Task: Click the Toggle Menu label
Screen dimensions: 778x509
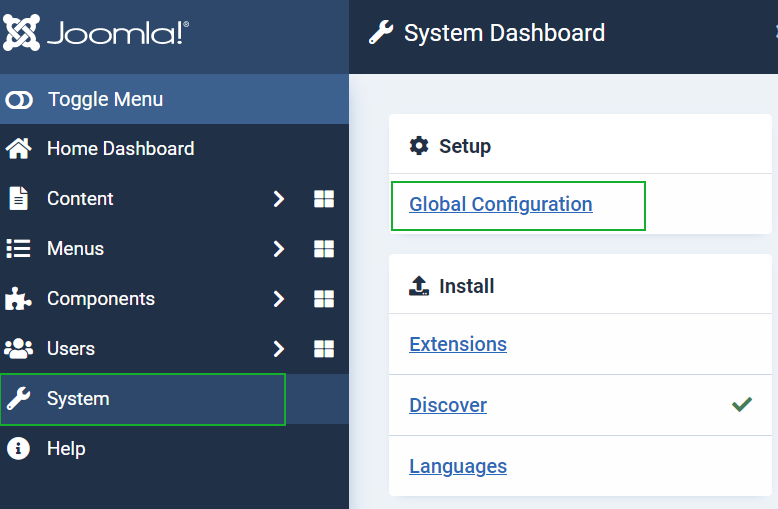Action: click(105, 99)
